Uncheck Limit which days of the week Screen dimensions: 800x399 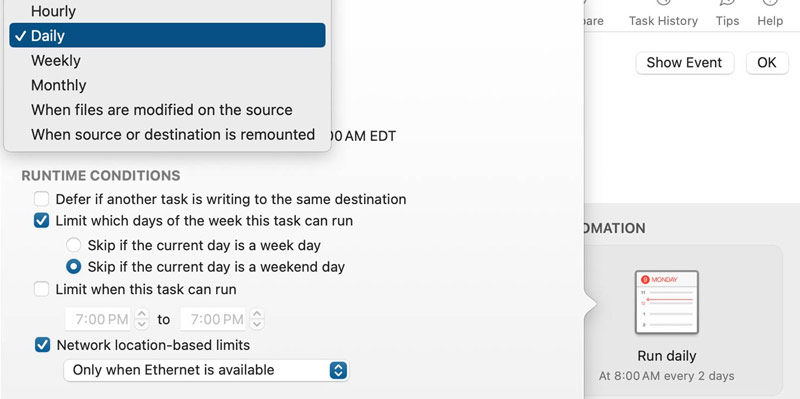point(41,221)
